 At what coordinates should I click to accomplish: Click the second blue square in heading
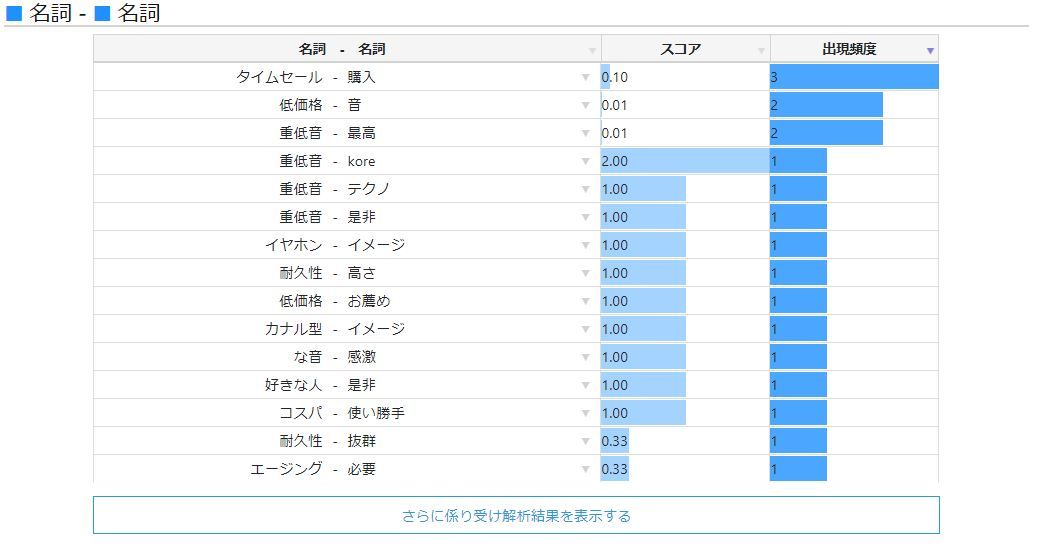[x=101, y=14]
